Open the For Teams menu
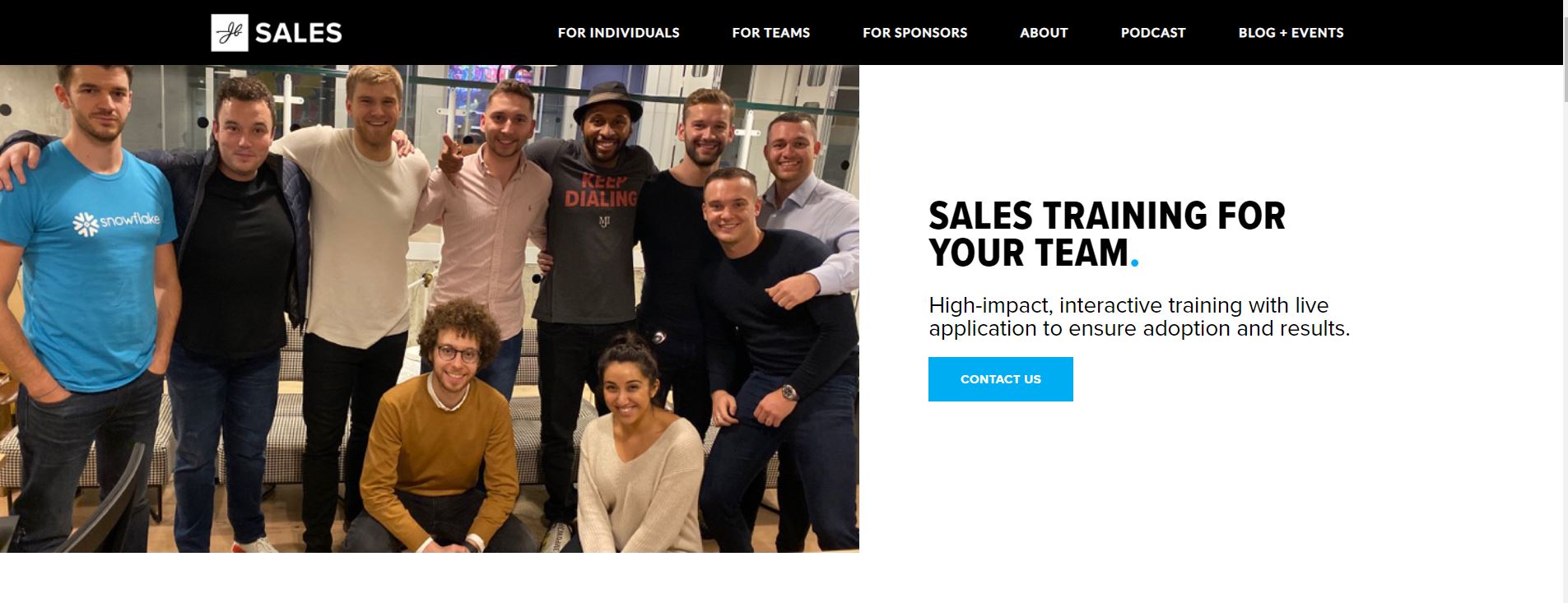This screenshot has height=603, width=1568. 770,33
